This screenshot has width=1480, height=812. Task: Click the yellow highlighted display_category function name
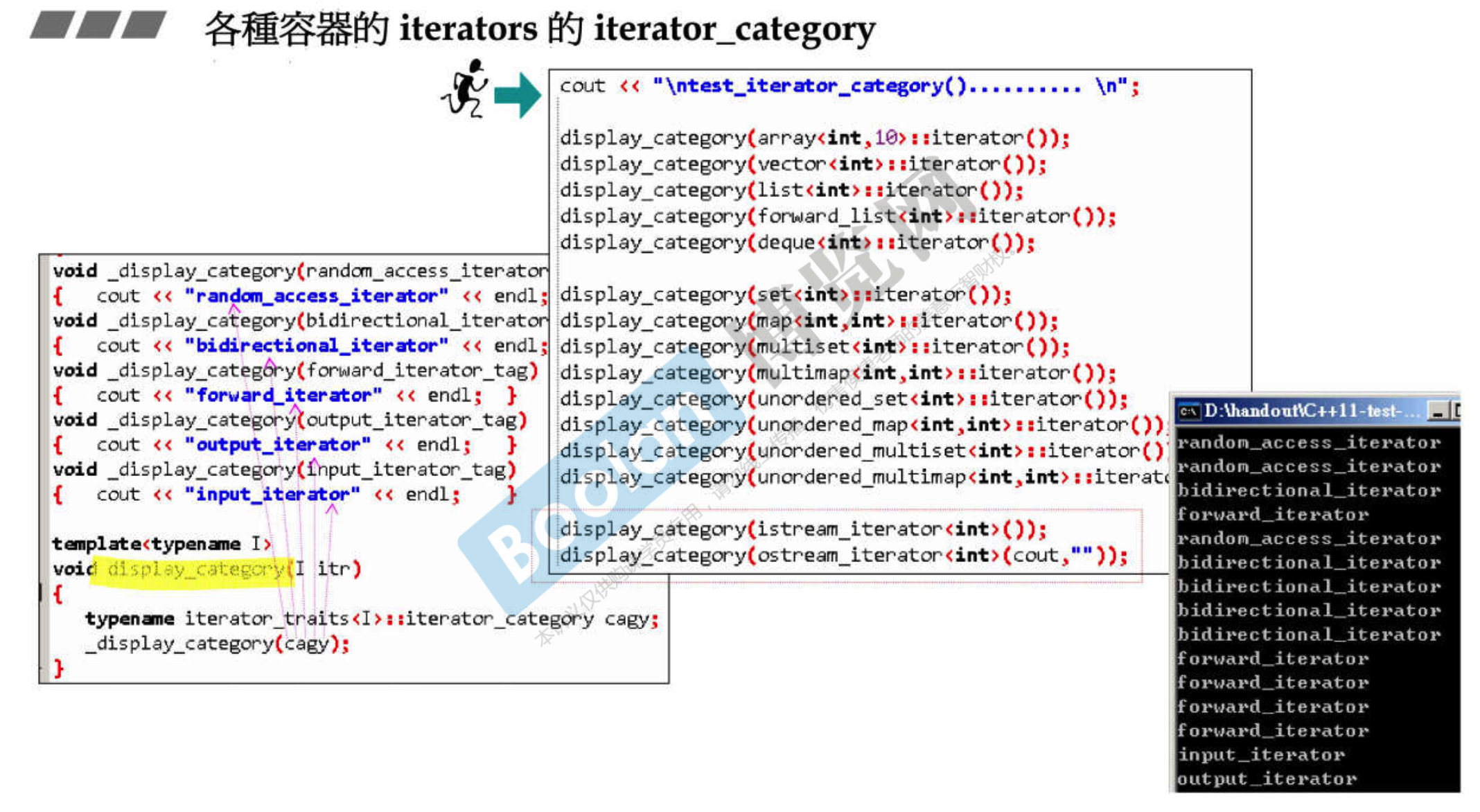point(194,570)
